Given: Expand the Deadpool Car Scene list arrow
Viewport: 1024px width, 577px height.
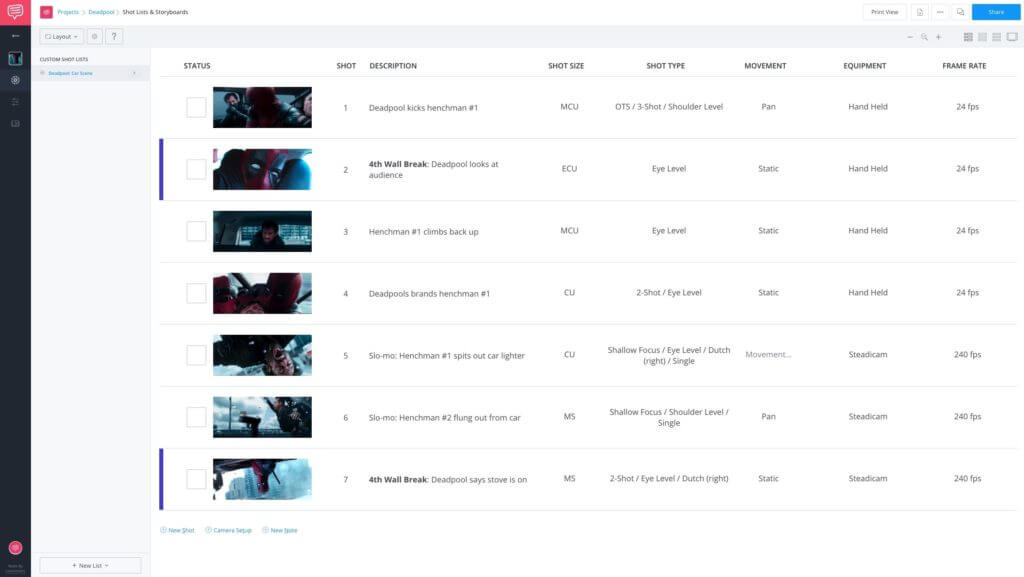Looking at the screenshot, I should [134, 73].
